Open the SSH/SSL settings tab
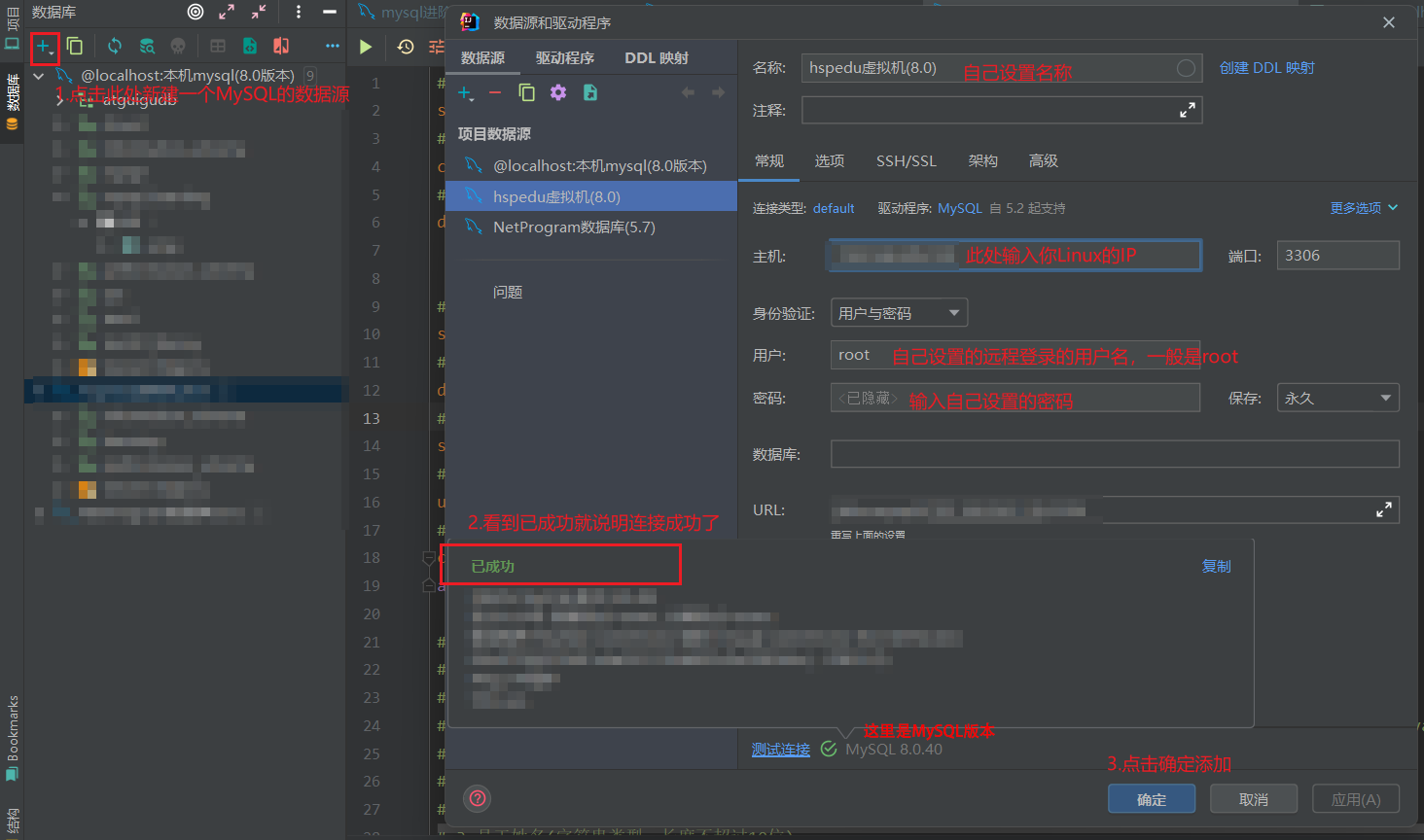The height and width of the screenshot is (840, 1424). tap(907, 160)
